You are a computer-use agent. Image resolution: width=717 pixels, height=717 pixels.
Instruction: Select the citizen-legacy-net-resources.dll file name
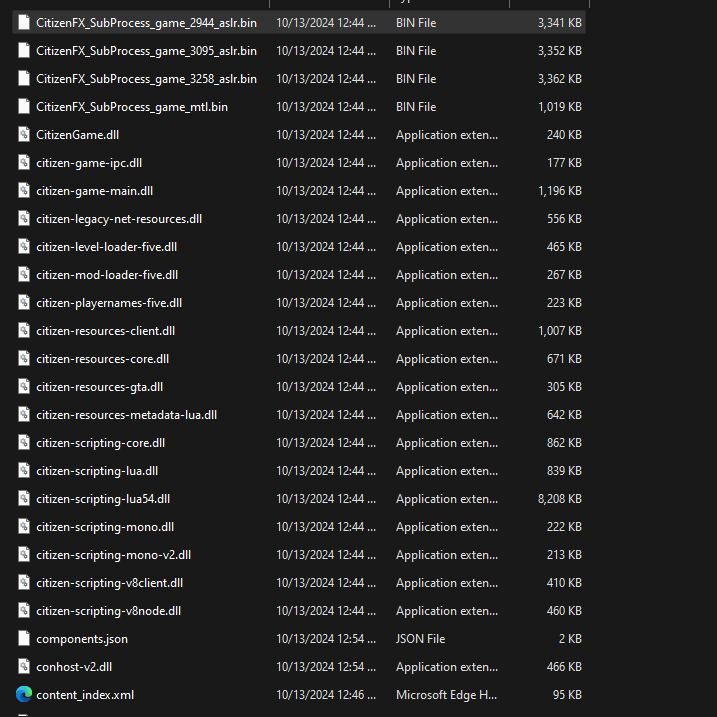[x=119, y=219]
